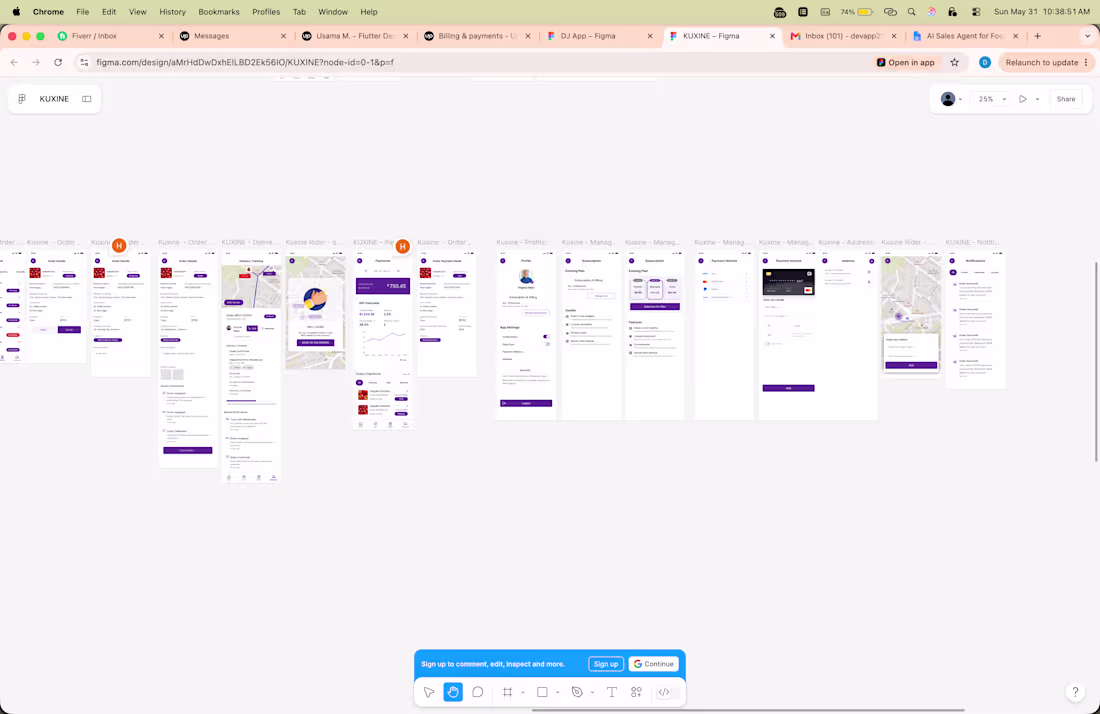Select the Comment bubble tool
1100x714 pixels.
[478, 692]
